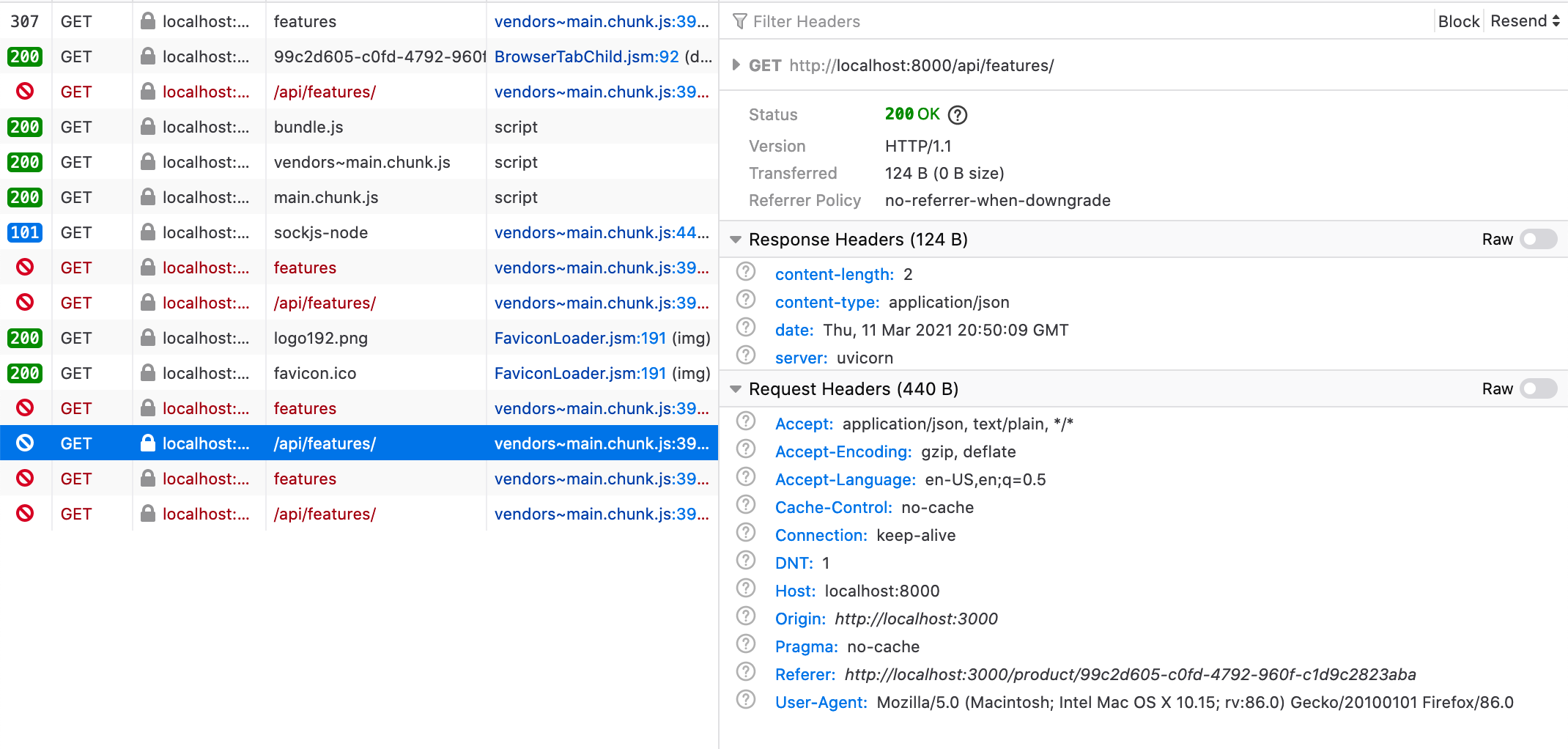Click the help icon beside the Origin header
Image resolution: width=1568 pixels, height=749 pixels.
745,616
